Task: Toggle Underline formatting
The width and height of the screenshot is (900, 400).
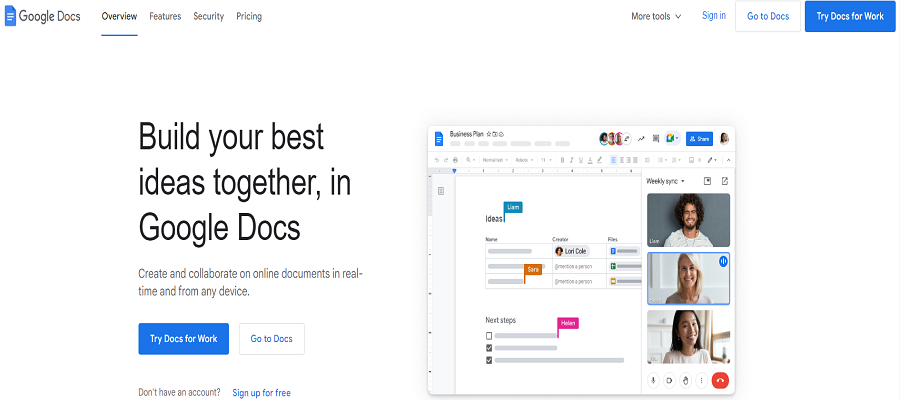Action: click(x=581, y=160)
